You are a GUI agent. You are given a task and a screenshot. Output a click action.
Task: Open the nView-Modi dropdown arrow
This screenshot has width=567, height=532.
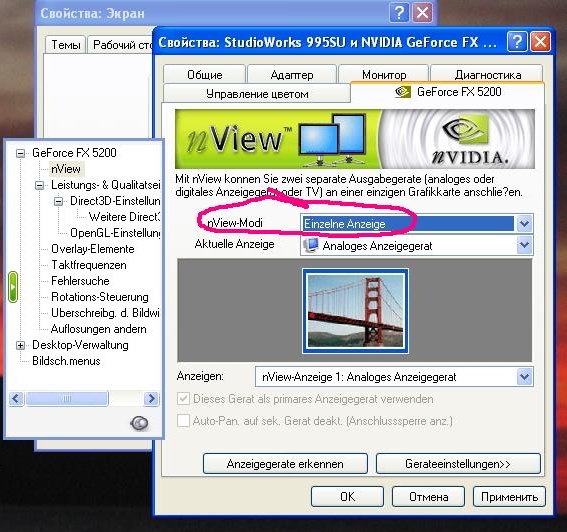coord(524,224)
